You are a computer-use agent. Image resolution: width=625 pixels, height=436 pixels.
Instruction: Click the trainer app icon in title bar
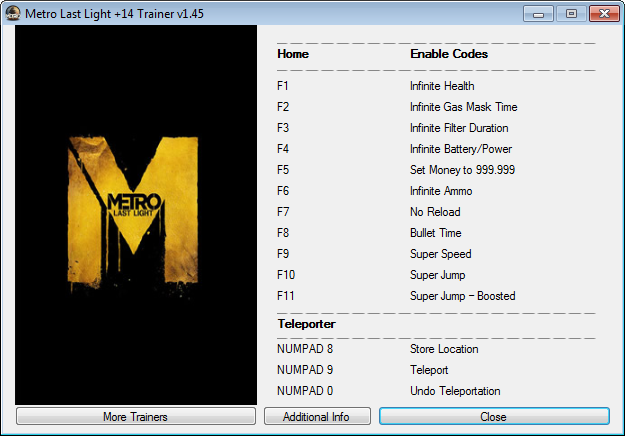pos(13,13)
